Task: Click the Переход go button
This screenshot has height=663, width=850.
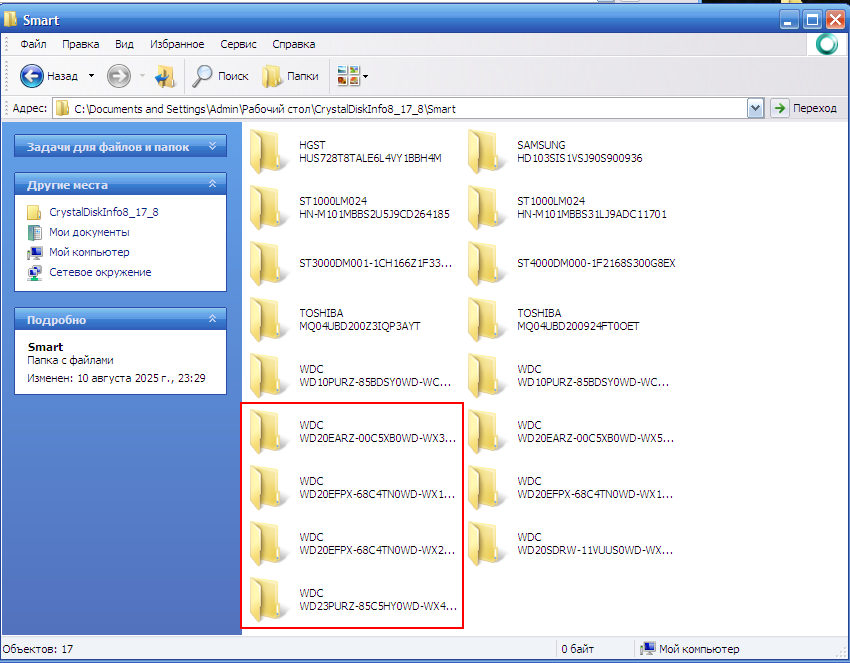Action: click(x=804, y=108)
